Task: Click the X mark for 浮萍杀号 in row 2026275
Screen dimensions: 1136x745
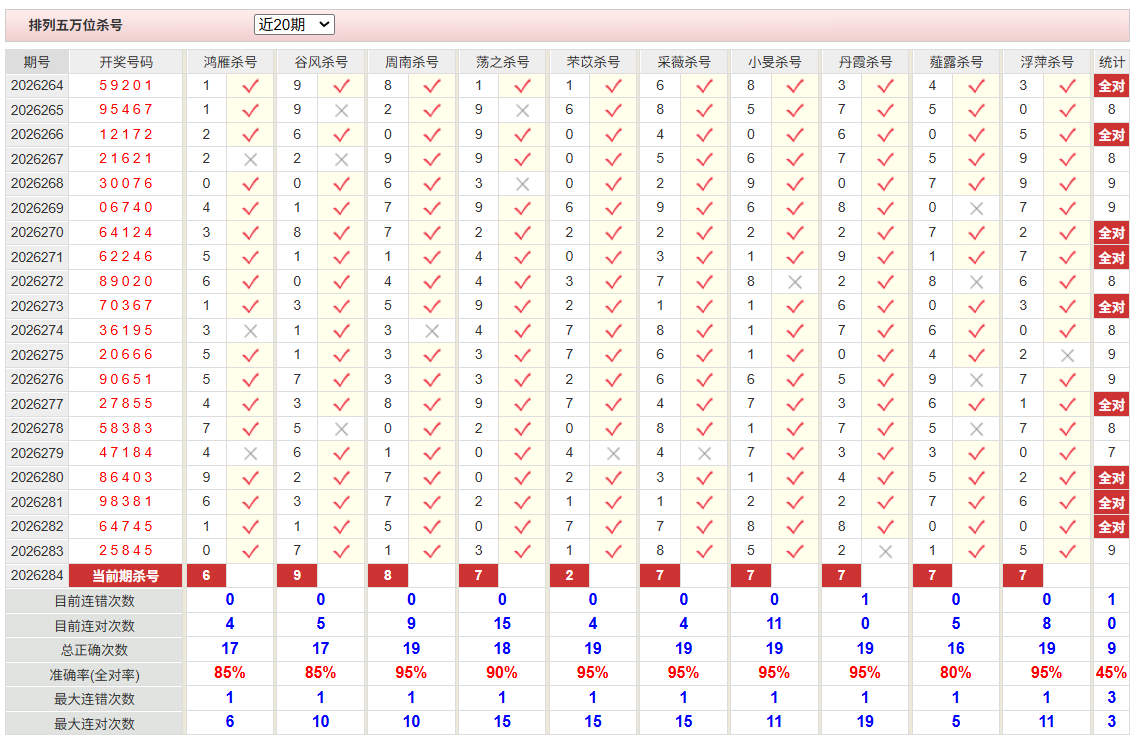Action: pyautogui.click(x=1067, y=356)
